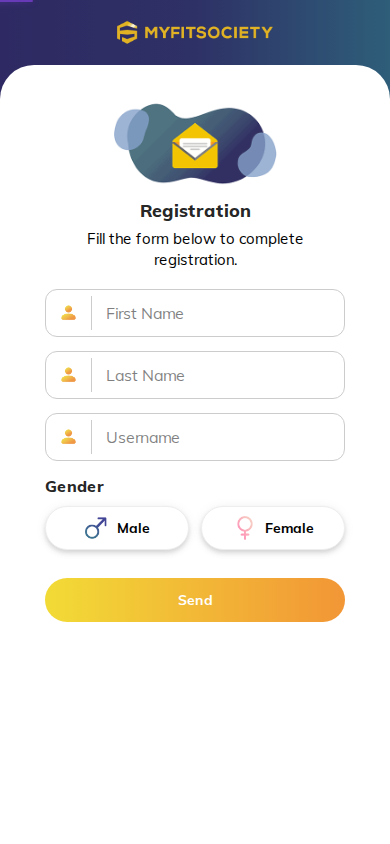
Task: Submit the form with Send button
Action: [x=195, y=600]
